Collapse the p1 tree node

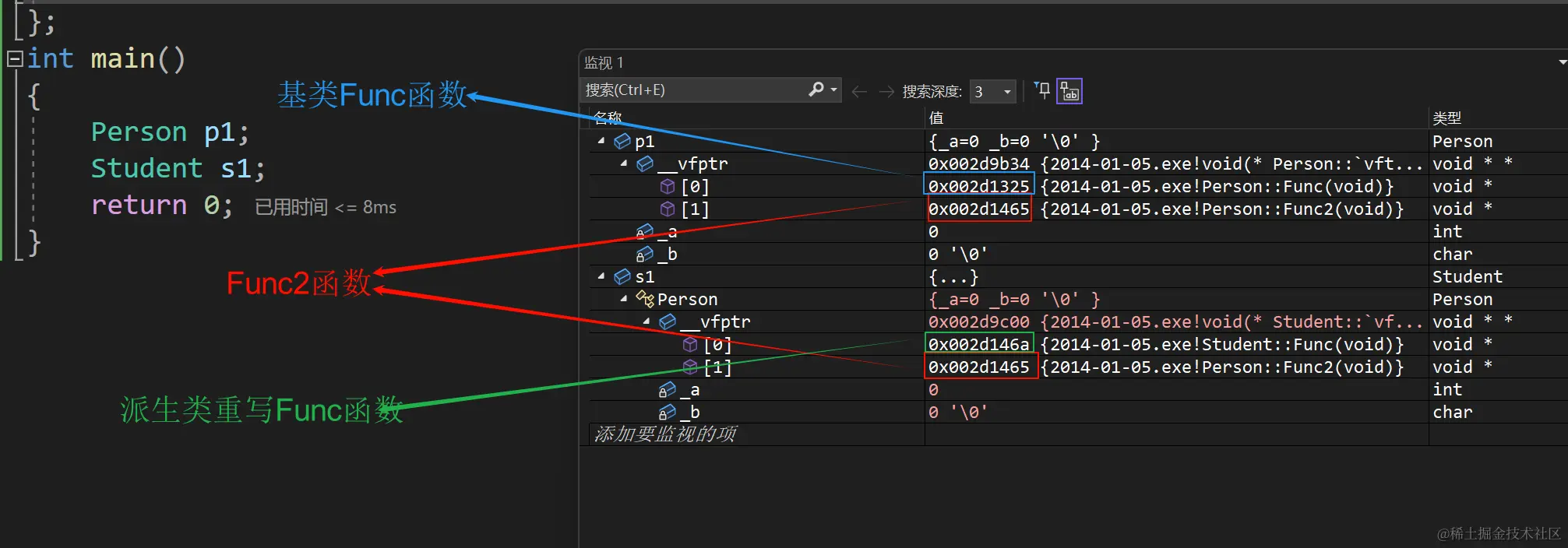coord(601,141)
